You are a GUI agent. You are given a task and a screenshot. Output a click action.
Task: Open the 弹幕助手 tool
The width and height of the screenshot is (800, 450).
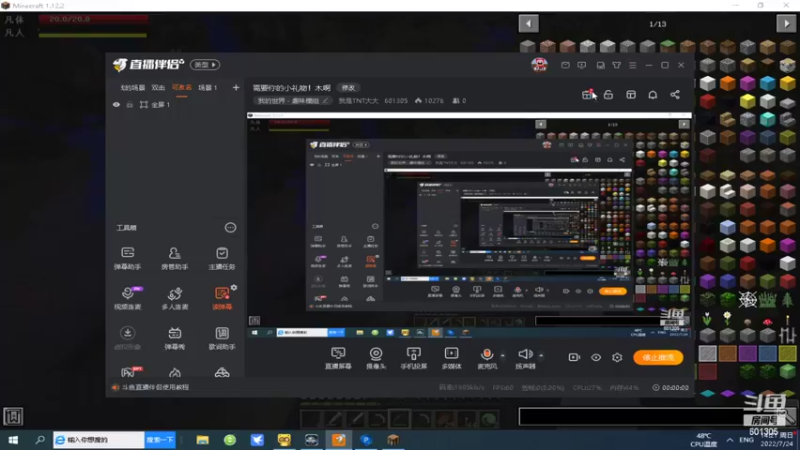128,258
